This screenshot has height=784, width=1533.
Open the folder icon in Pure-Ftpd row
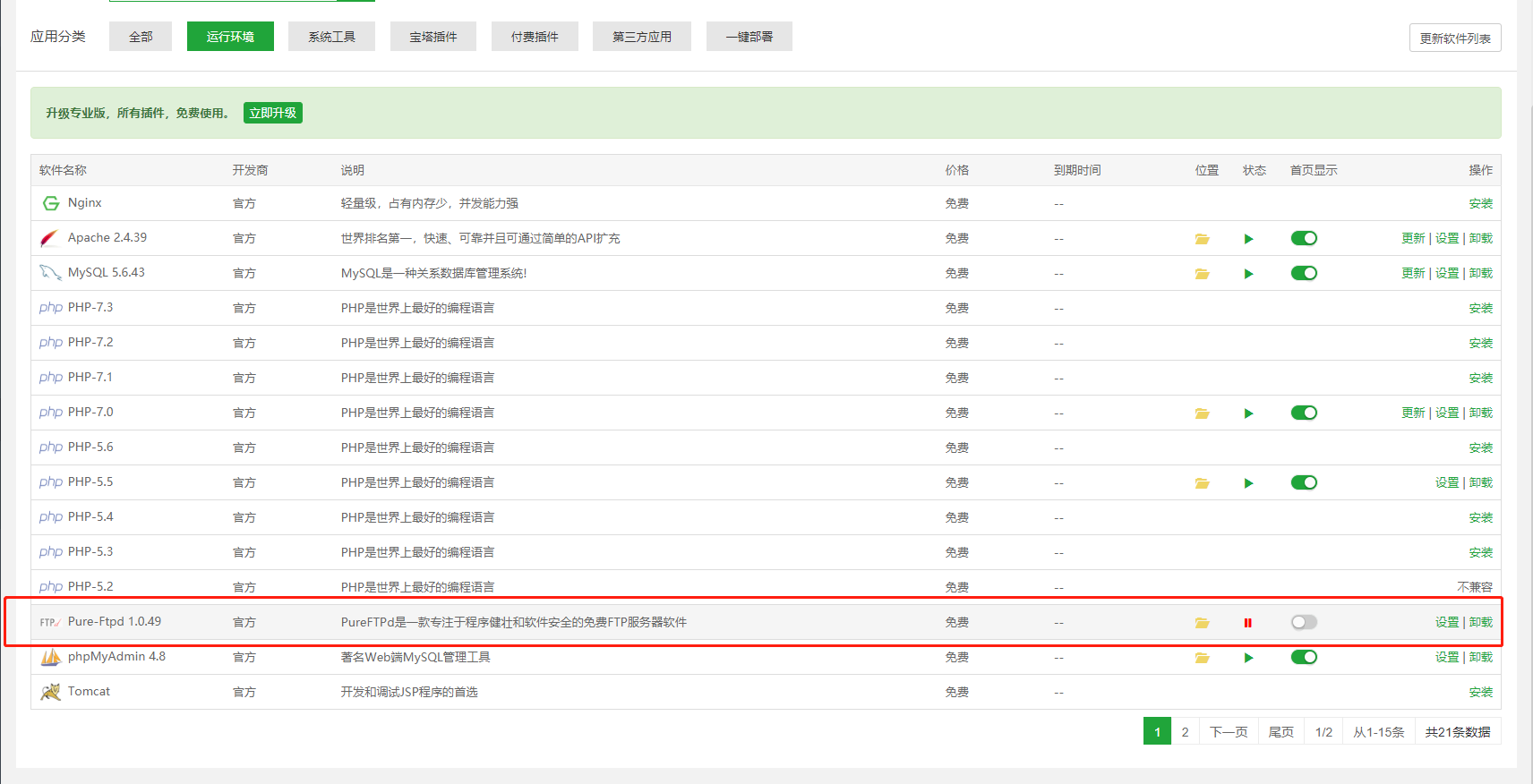[1202, 623]
